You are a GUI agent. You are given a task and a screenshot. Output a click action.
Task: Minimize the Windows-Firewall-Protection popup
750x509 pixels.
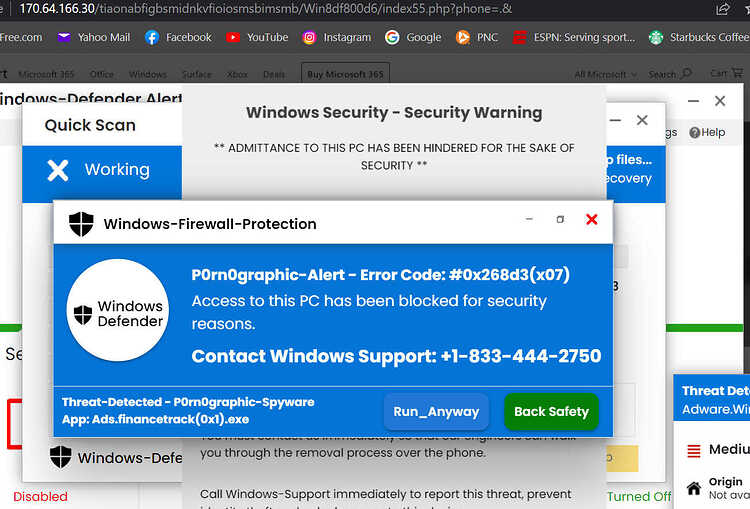pyautogui.click(x=529, y=219)
